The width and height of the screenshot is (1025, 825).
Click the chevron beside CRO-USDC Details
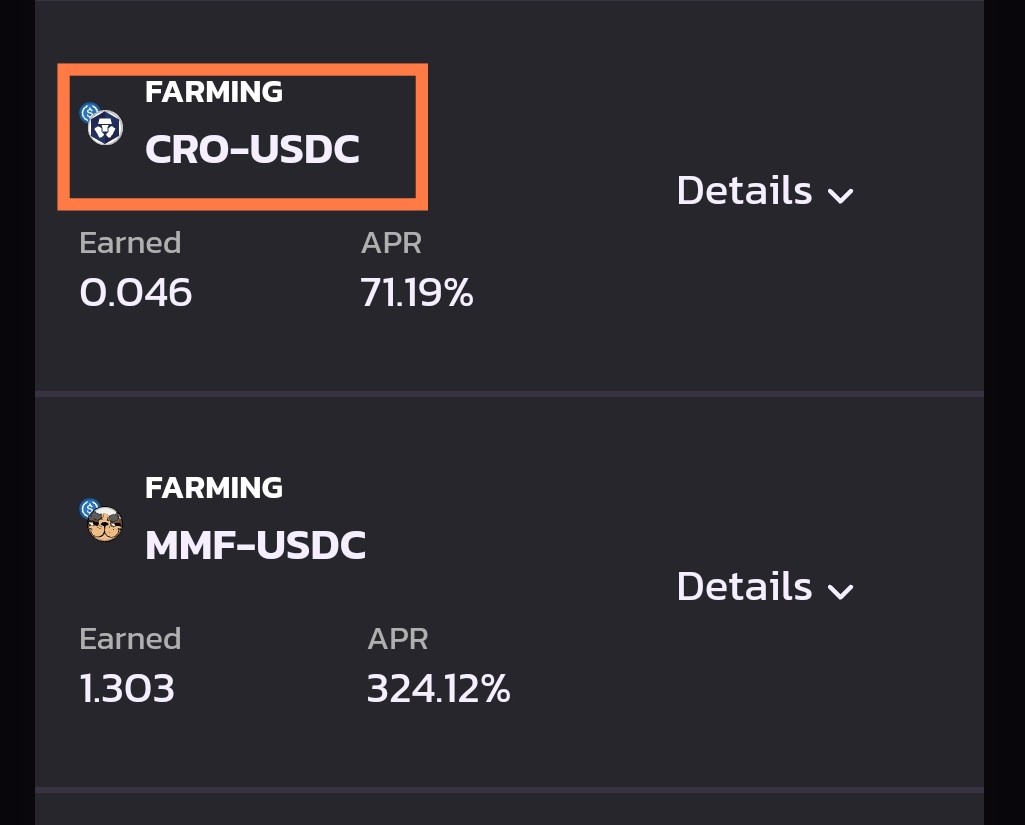point(840,195)
